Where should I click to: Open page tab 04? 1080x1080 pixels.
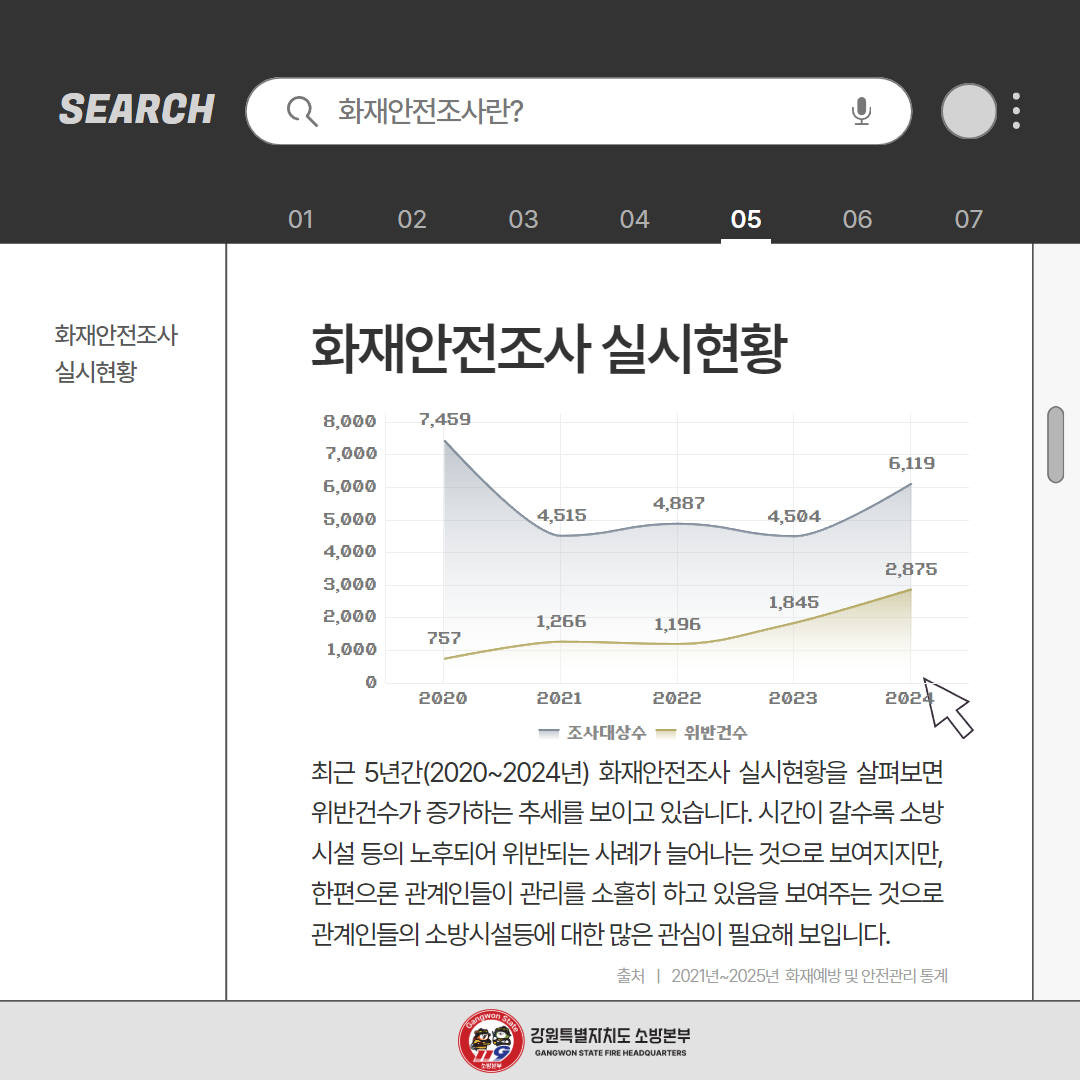point(634,219)
